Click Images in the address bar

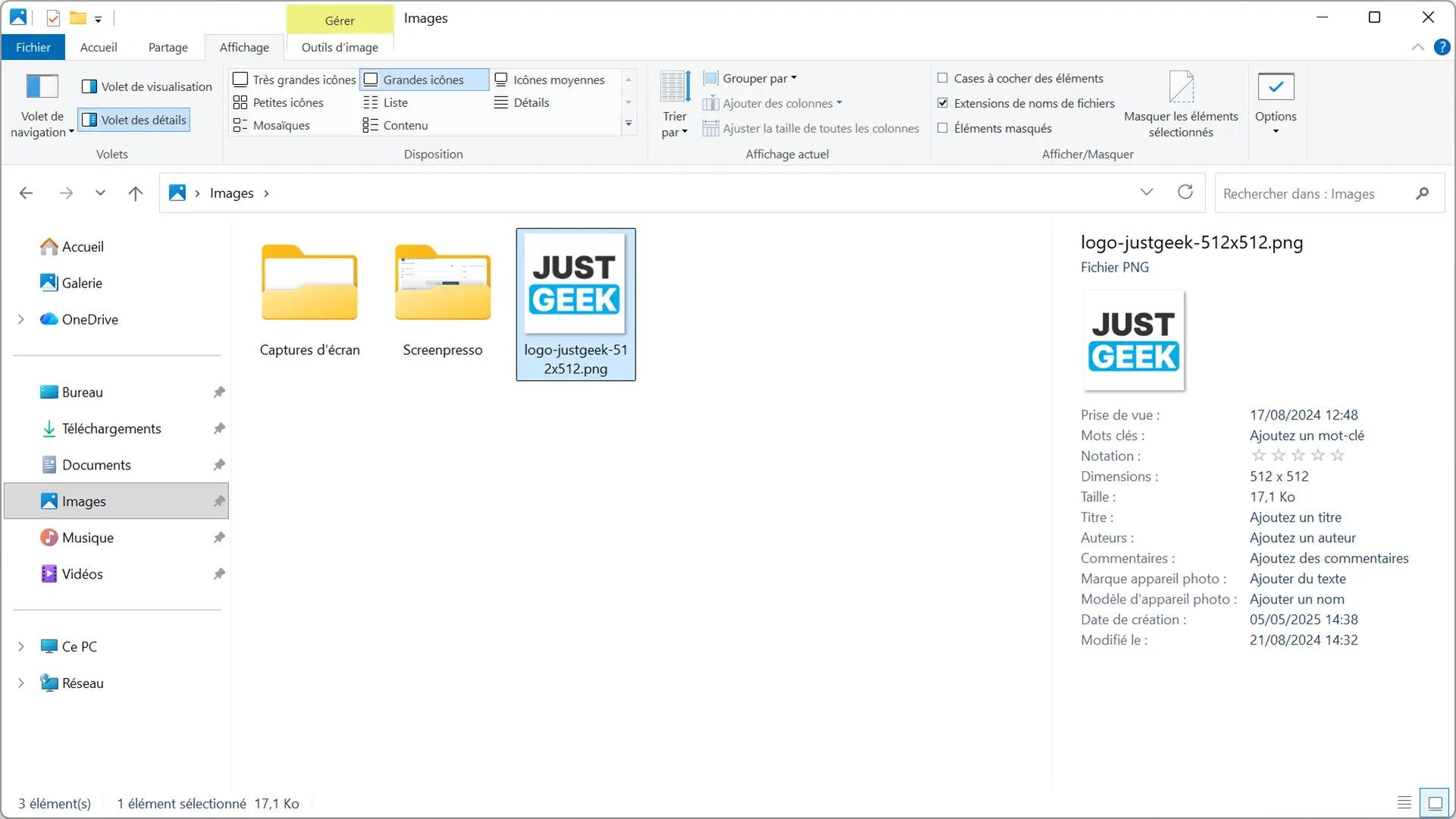232,193
